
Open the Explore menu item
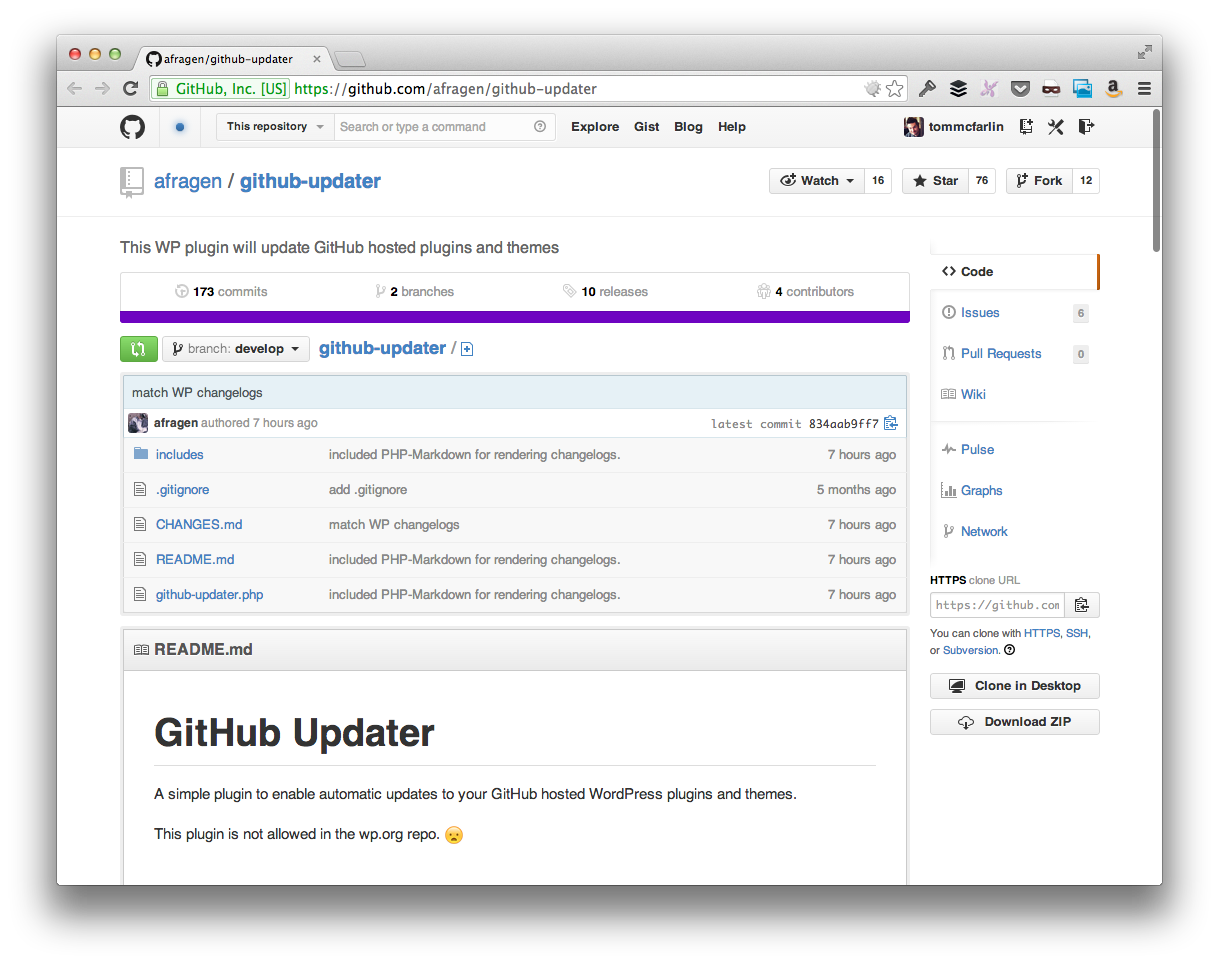click(x=595, y=126)
